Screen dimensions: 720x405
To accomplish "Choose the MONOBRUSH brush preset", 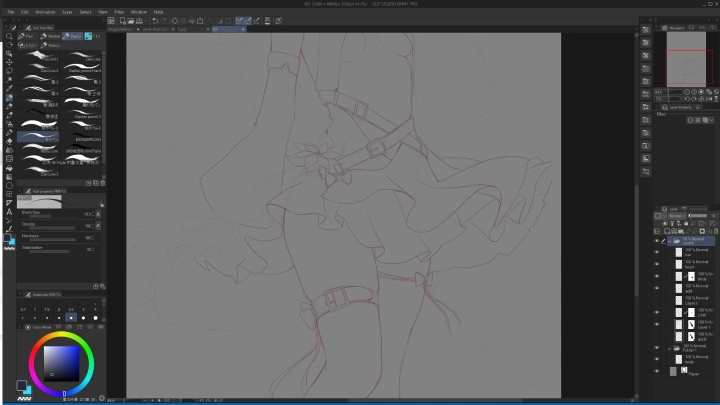I will point(83,137).
